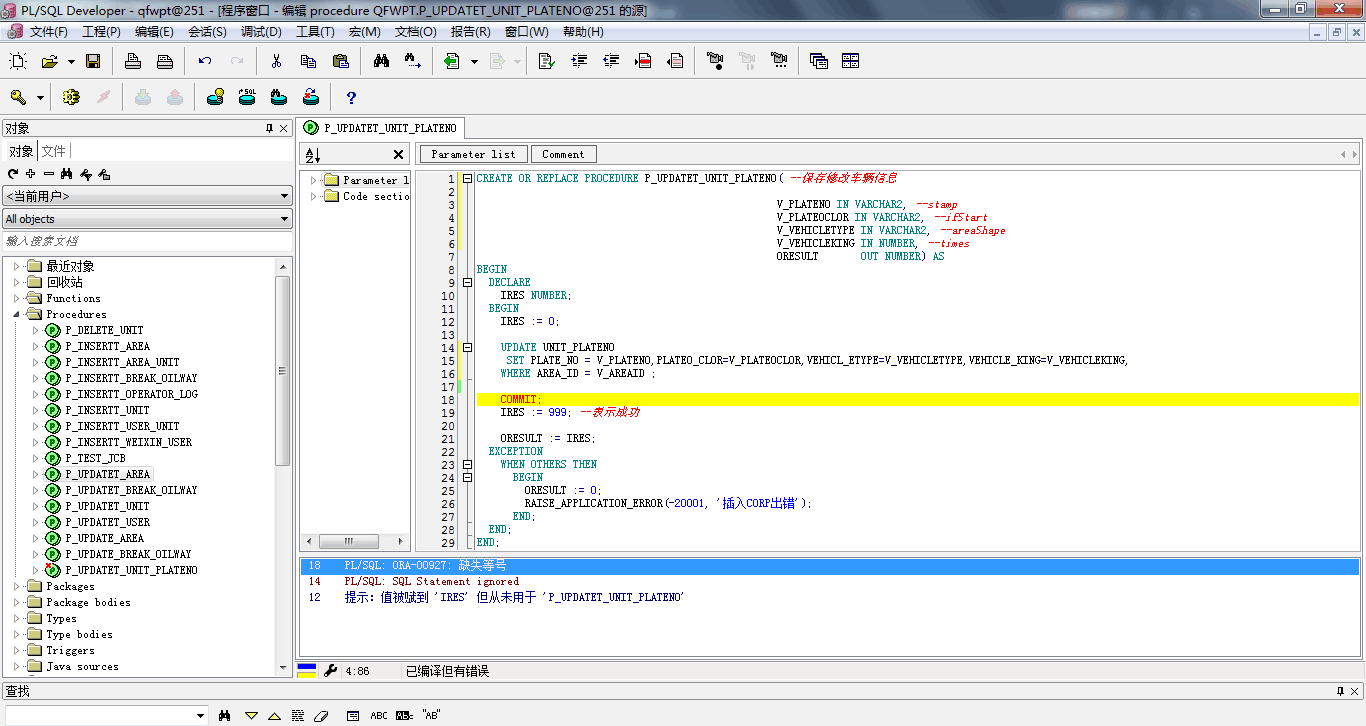The width and height of the screenshot is (1366, 726).
Task: Click the scissors Cut icon
Action: (x=276, y=62)
